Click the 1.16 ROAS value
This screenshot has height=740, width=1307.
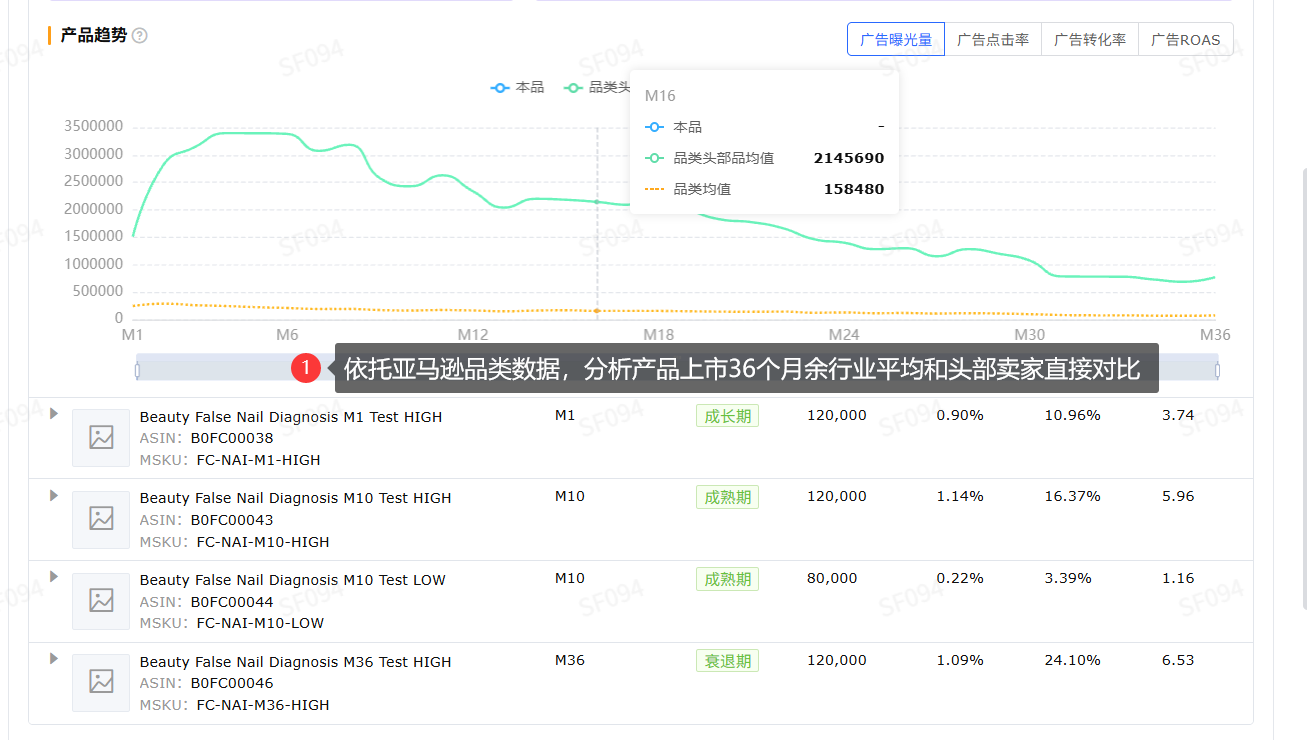click(x=1178, y=578)
